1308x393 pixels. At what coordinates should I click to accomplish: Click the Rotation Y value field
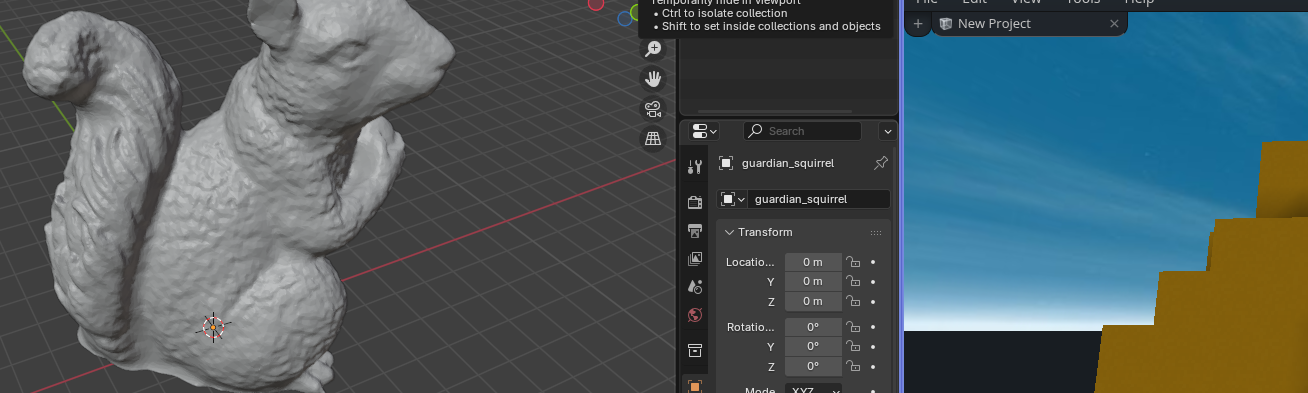[813, 347]
